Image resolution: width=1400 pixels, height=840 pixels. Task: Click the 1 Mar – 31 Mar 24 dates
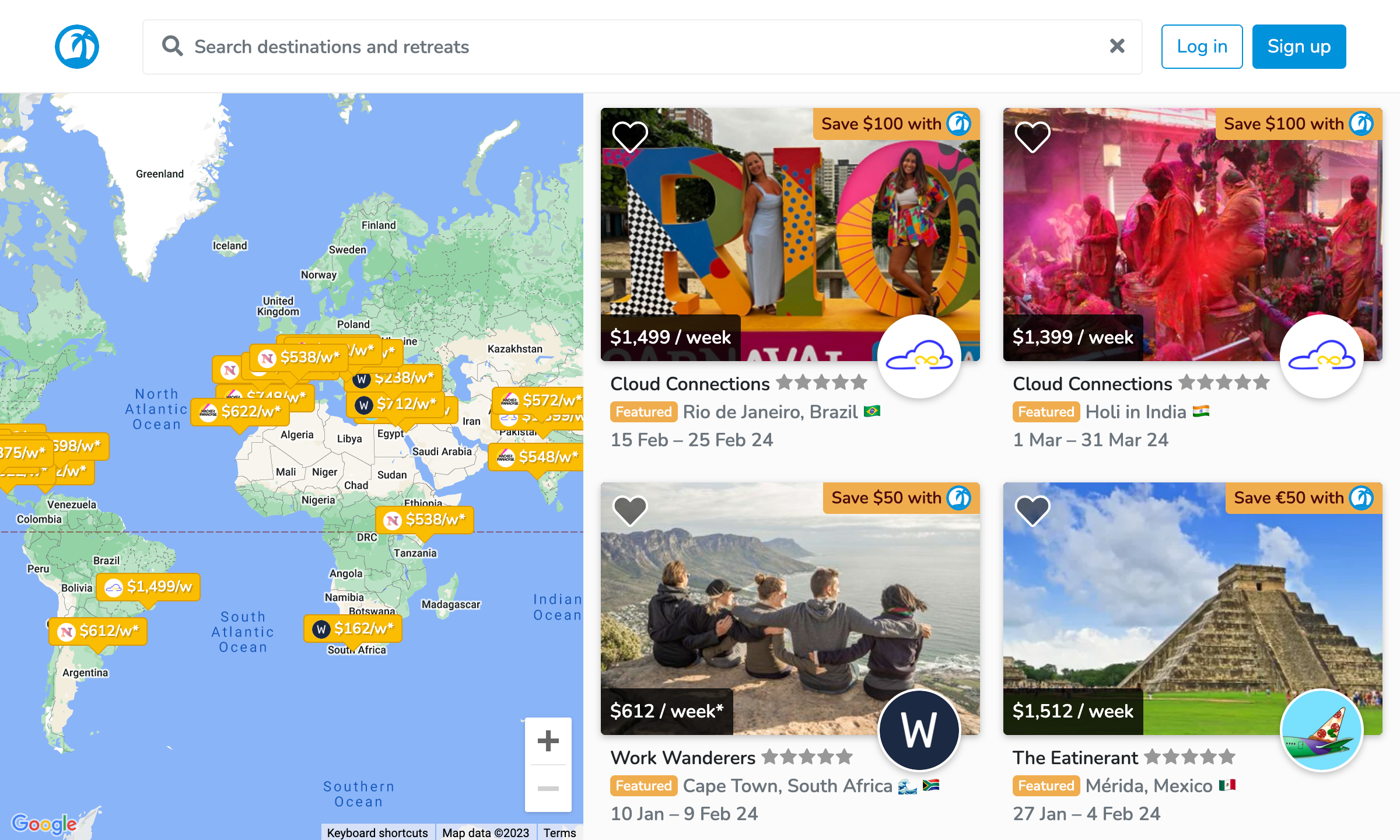tap(1091, 440)
